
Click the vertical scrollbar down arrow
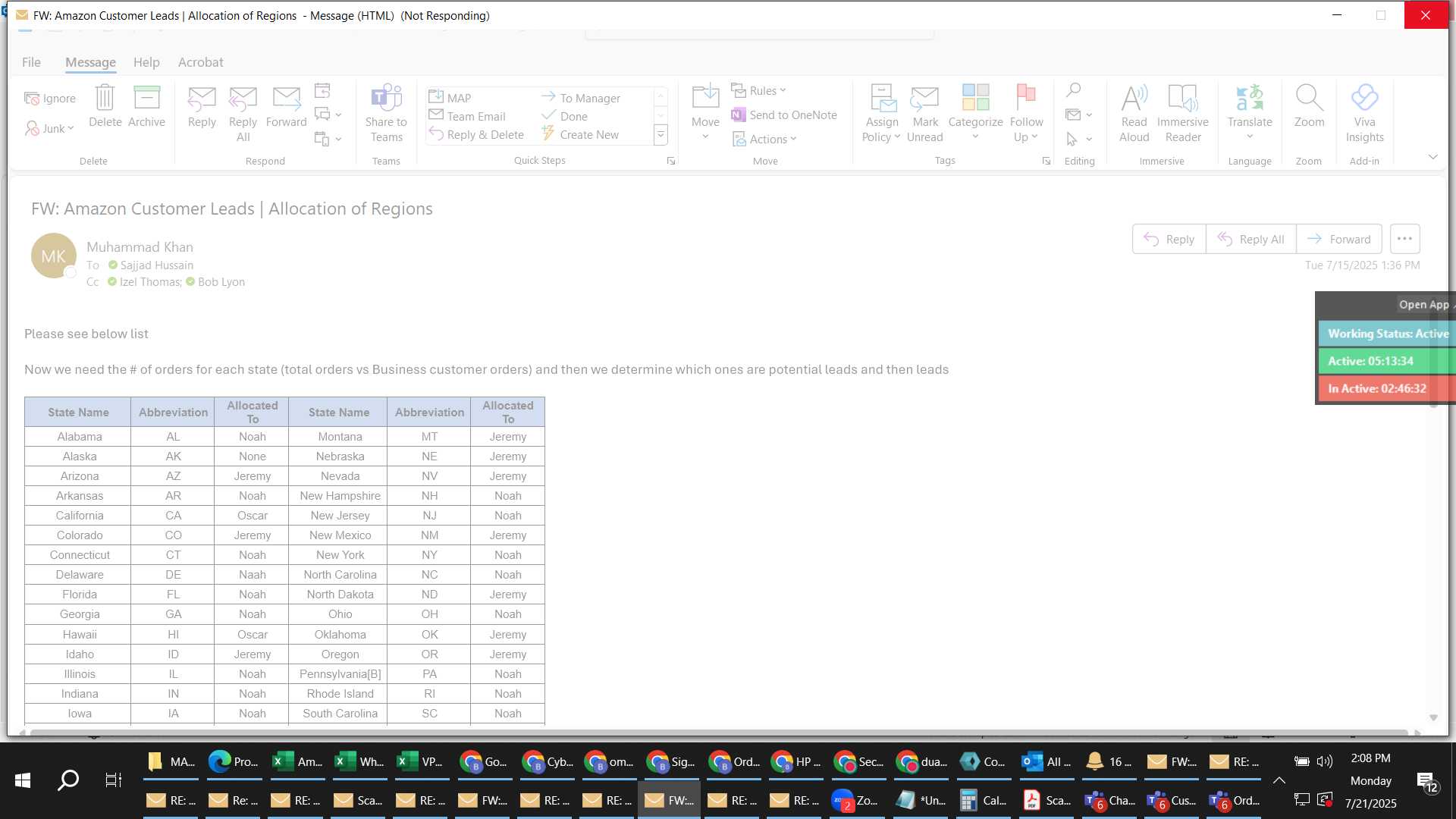[x=1433, y=717]
